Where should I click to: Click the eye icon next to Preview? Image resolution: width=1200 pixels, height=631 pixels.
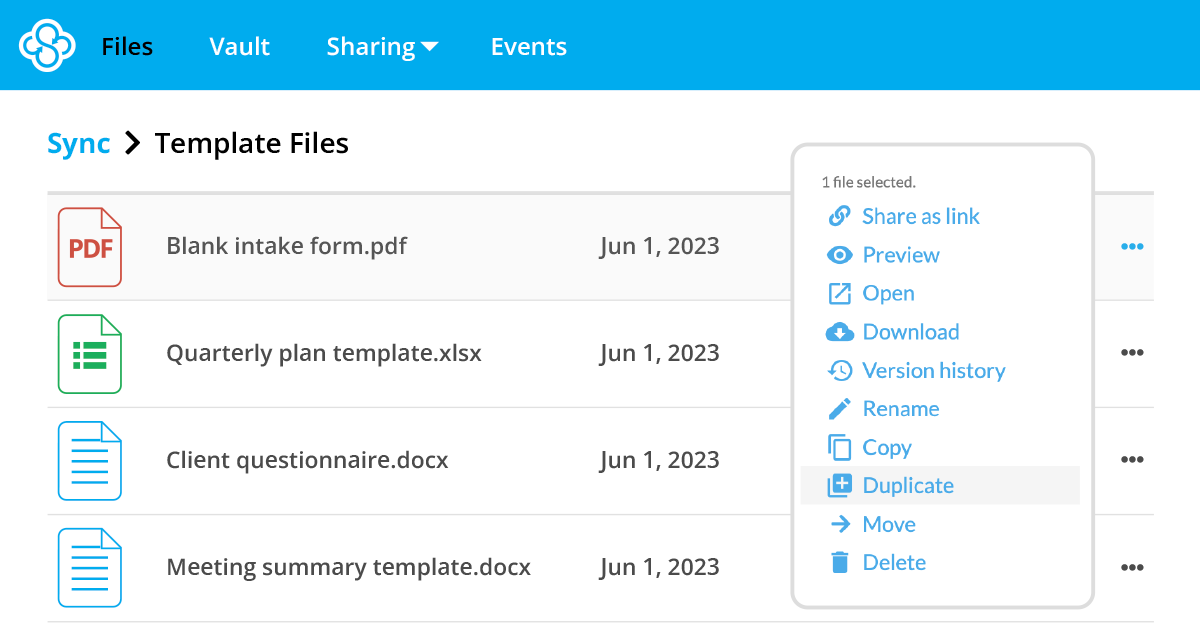click(x=840, y=254)
